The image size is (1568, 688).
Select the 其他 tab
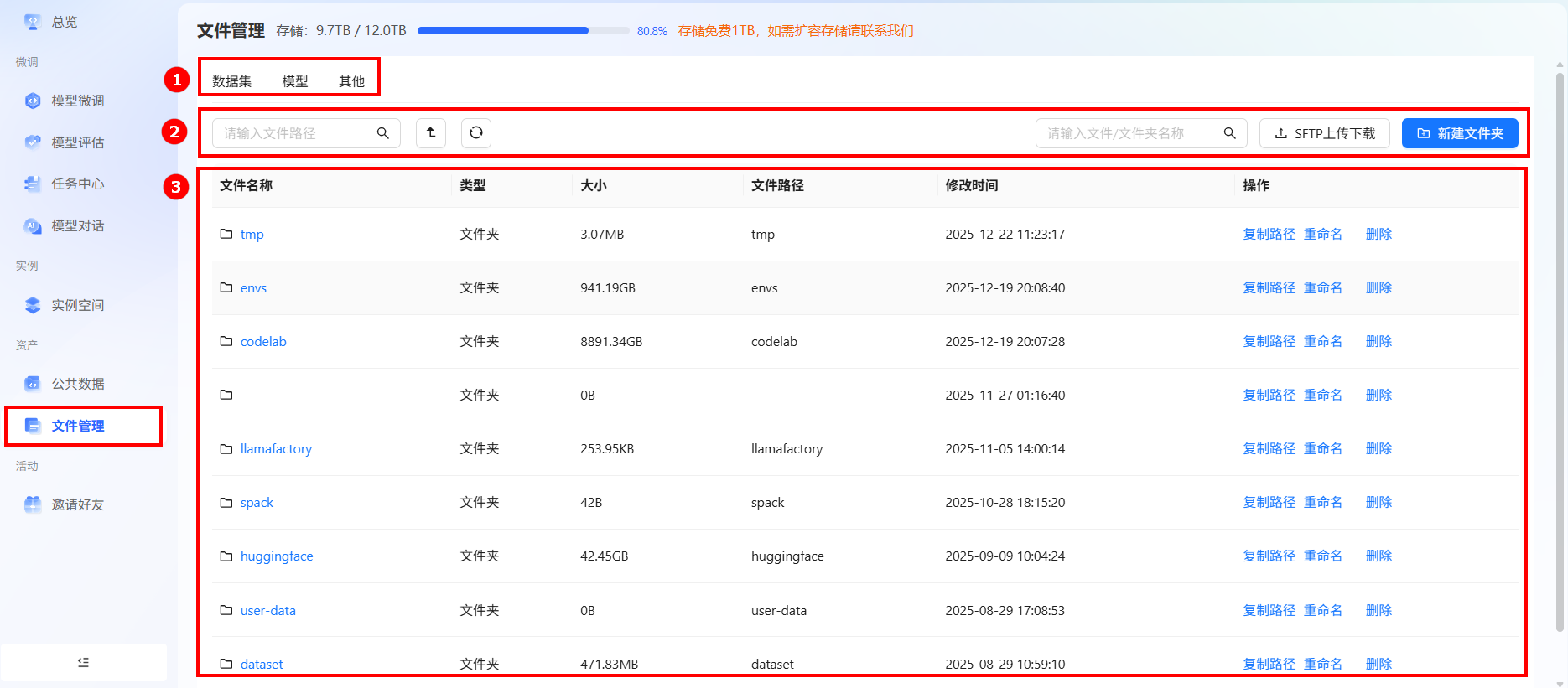pos(351,81)
